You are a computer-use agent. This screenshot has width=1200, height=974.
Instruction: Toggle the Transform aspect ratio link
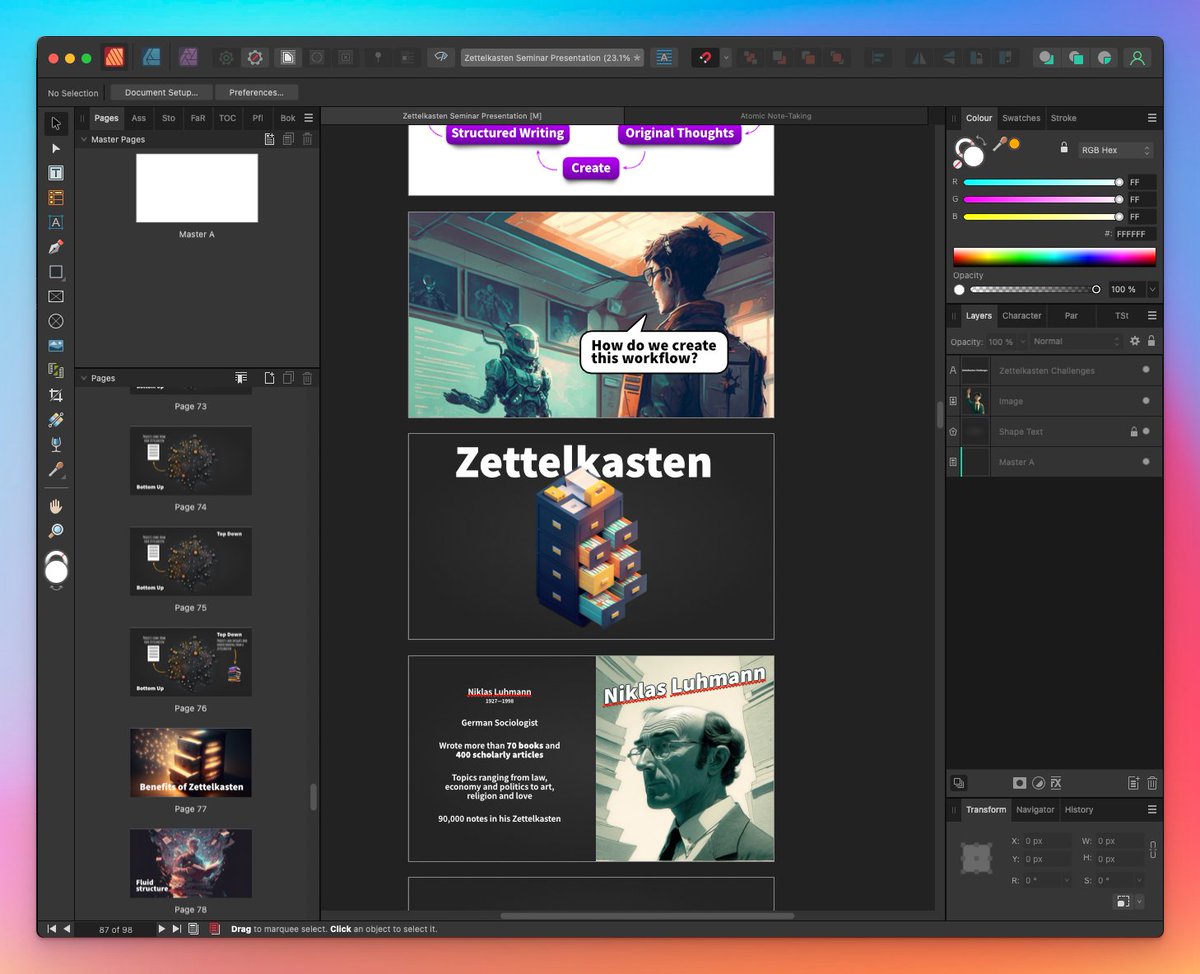click(1153, 850)
